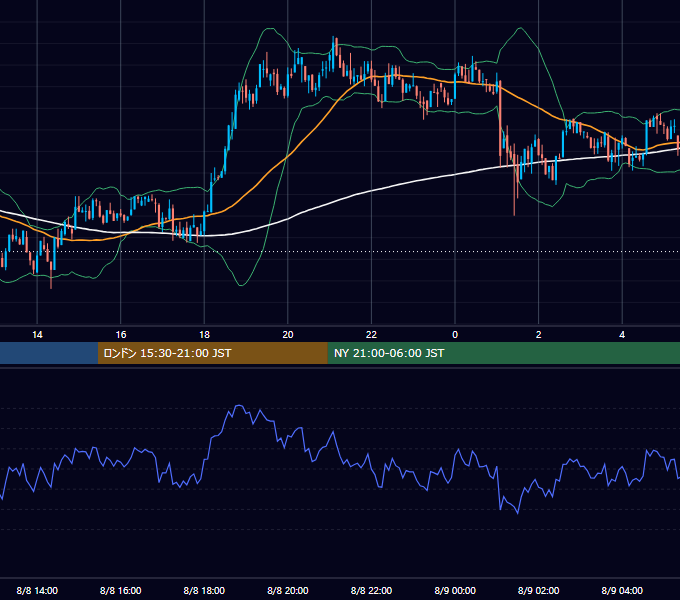Click the 22 hour axis label
Viewport: 680px width, 600px height.
[371, 335]
